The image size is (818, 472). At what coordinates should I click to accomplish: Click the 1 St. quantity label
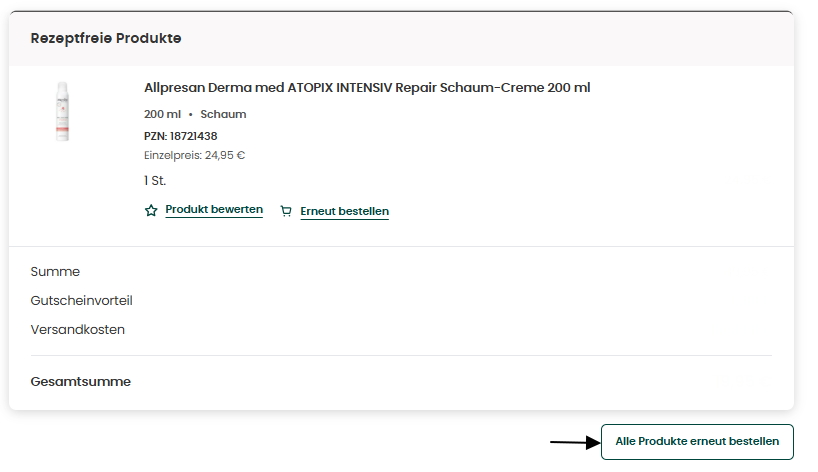155,181
